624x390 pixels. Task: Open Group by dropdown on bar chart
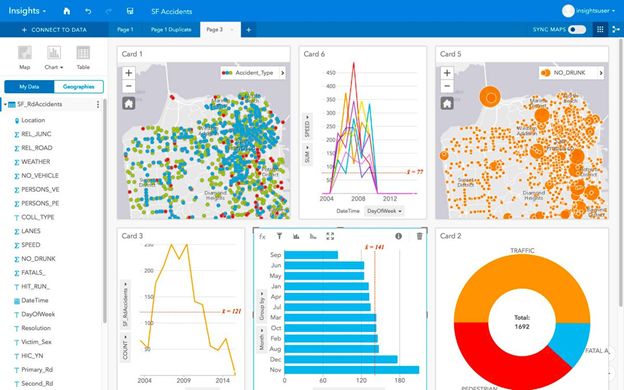[x=262, y=306]
